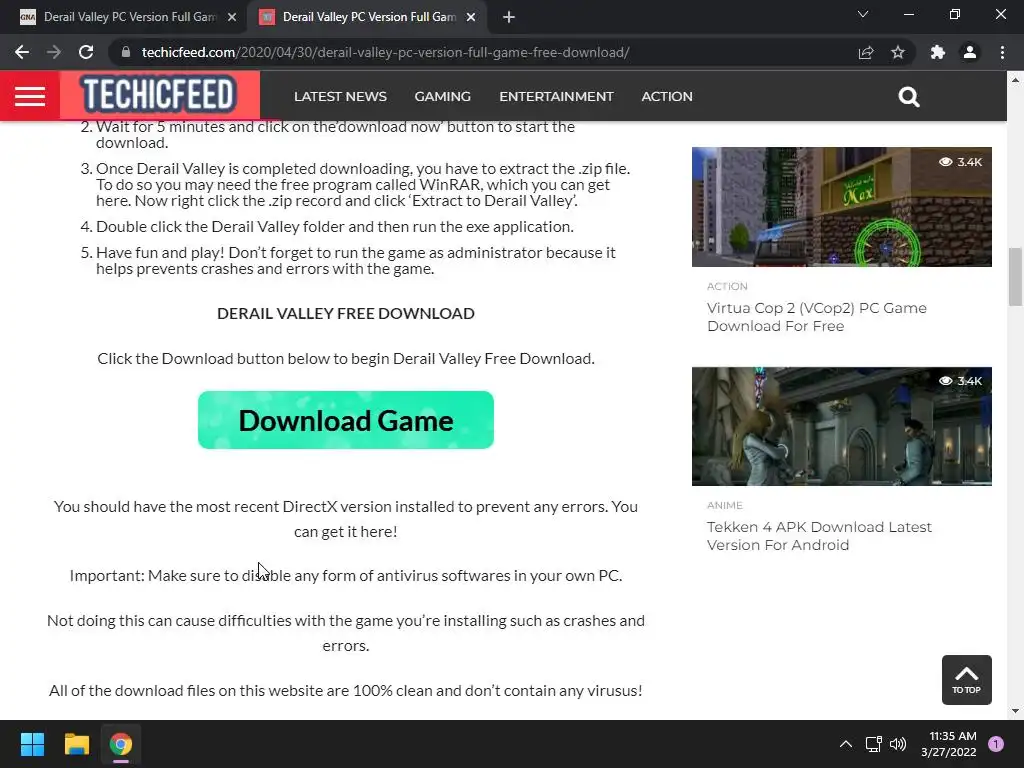Open the Gaming menu item
Screen dimensions: 1024x768
click(x=442, y=97)
